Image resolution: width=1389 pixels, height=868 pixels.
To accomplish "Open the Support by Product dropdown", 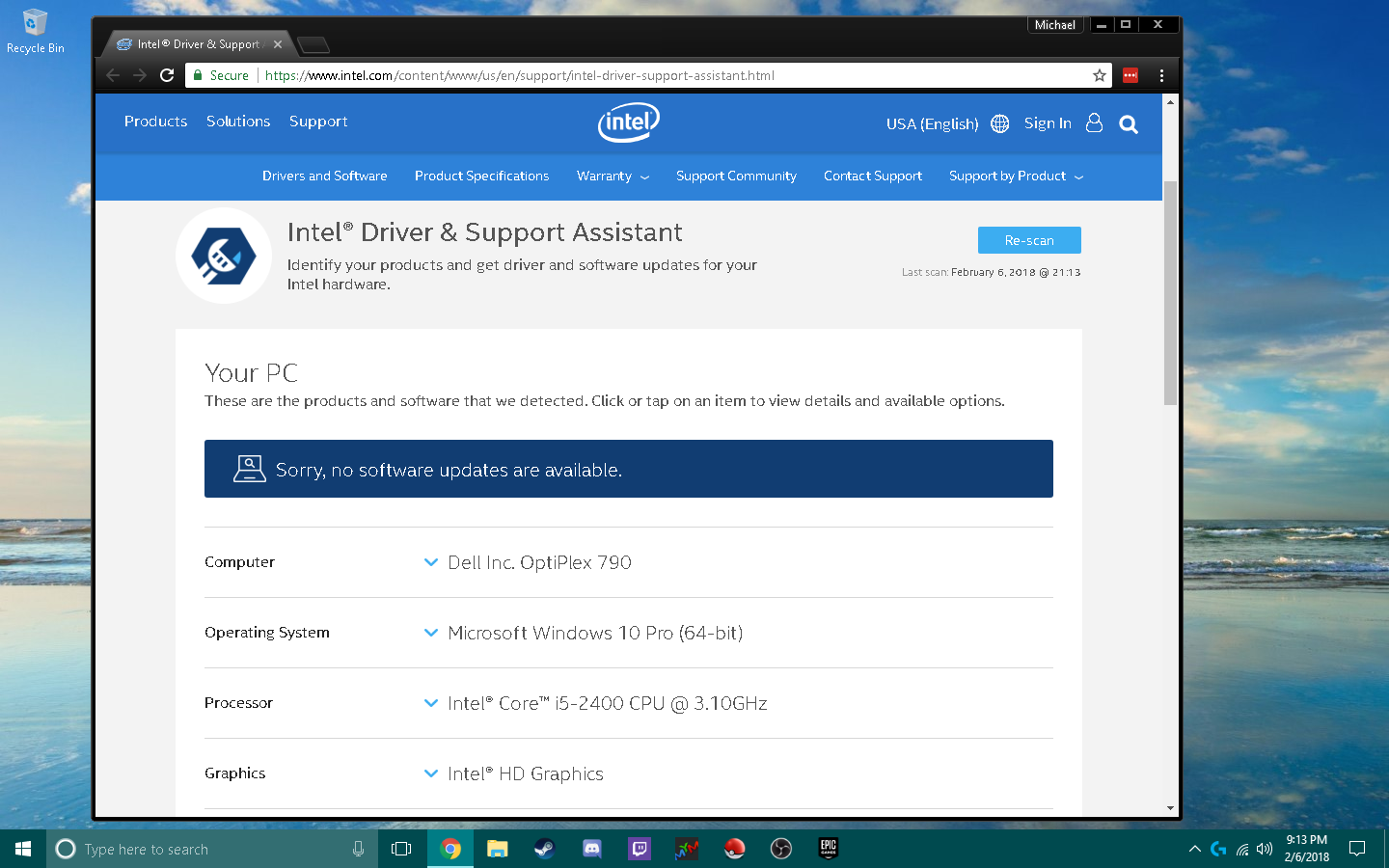I will pyautogui.click(x=1016, y=176).
